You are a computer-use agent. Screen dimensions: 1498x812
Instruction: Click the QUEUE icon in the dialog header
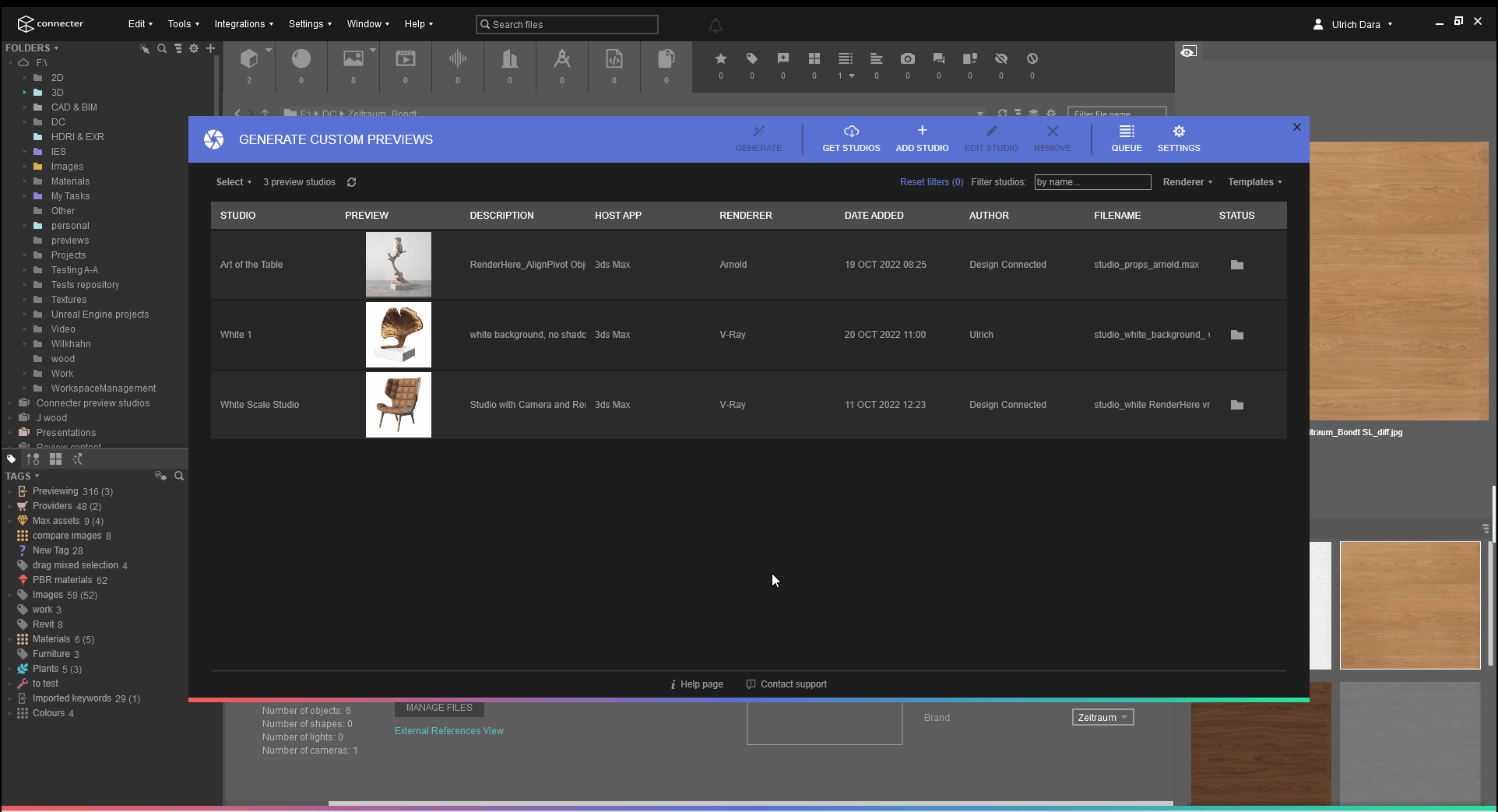pos(1127,138)
